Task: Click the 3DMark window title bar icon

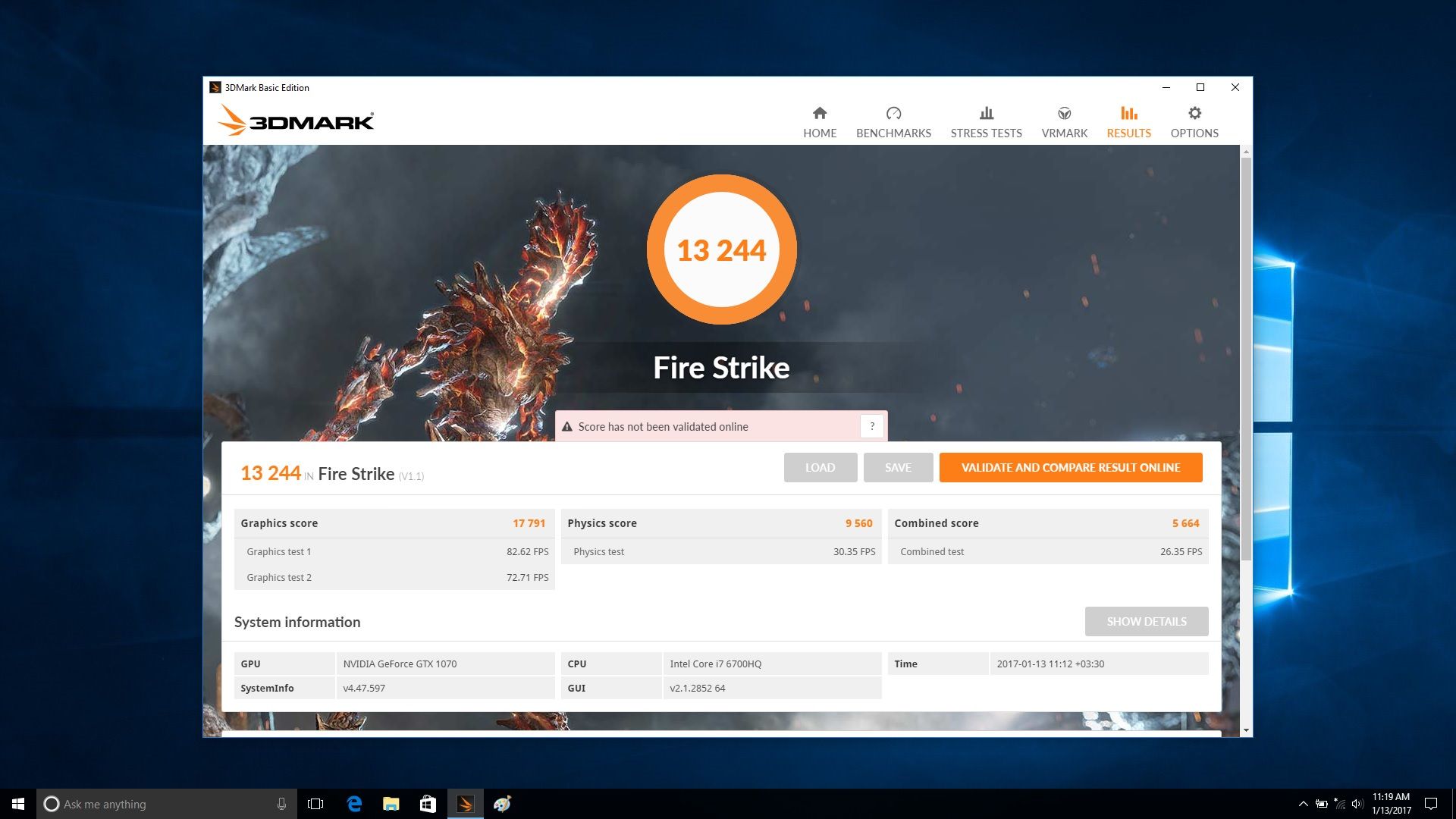Action: coord(215,87)
